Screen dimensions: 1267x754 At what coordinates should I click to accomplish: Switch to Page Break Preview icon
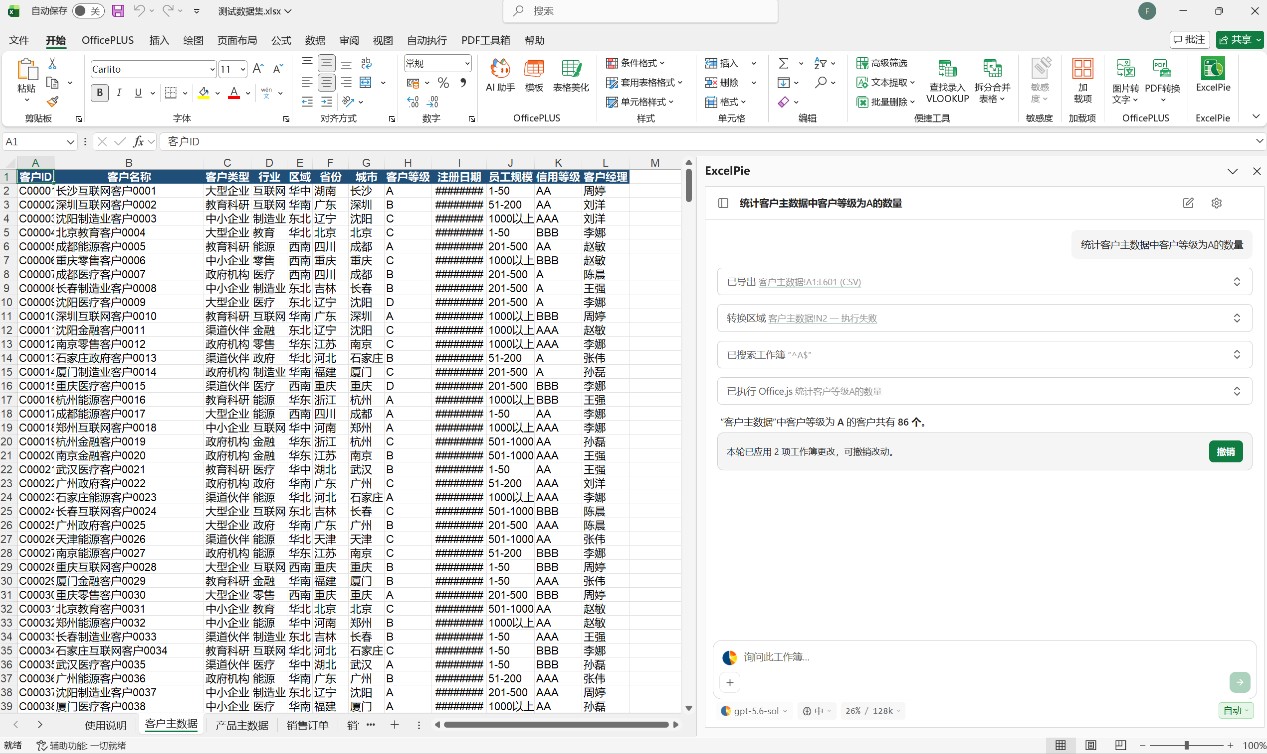pyautogui.click(x=1119, y=745)
